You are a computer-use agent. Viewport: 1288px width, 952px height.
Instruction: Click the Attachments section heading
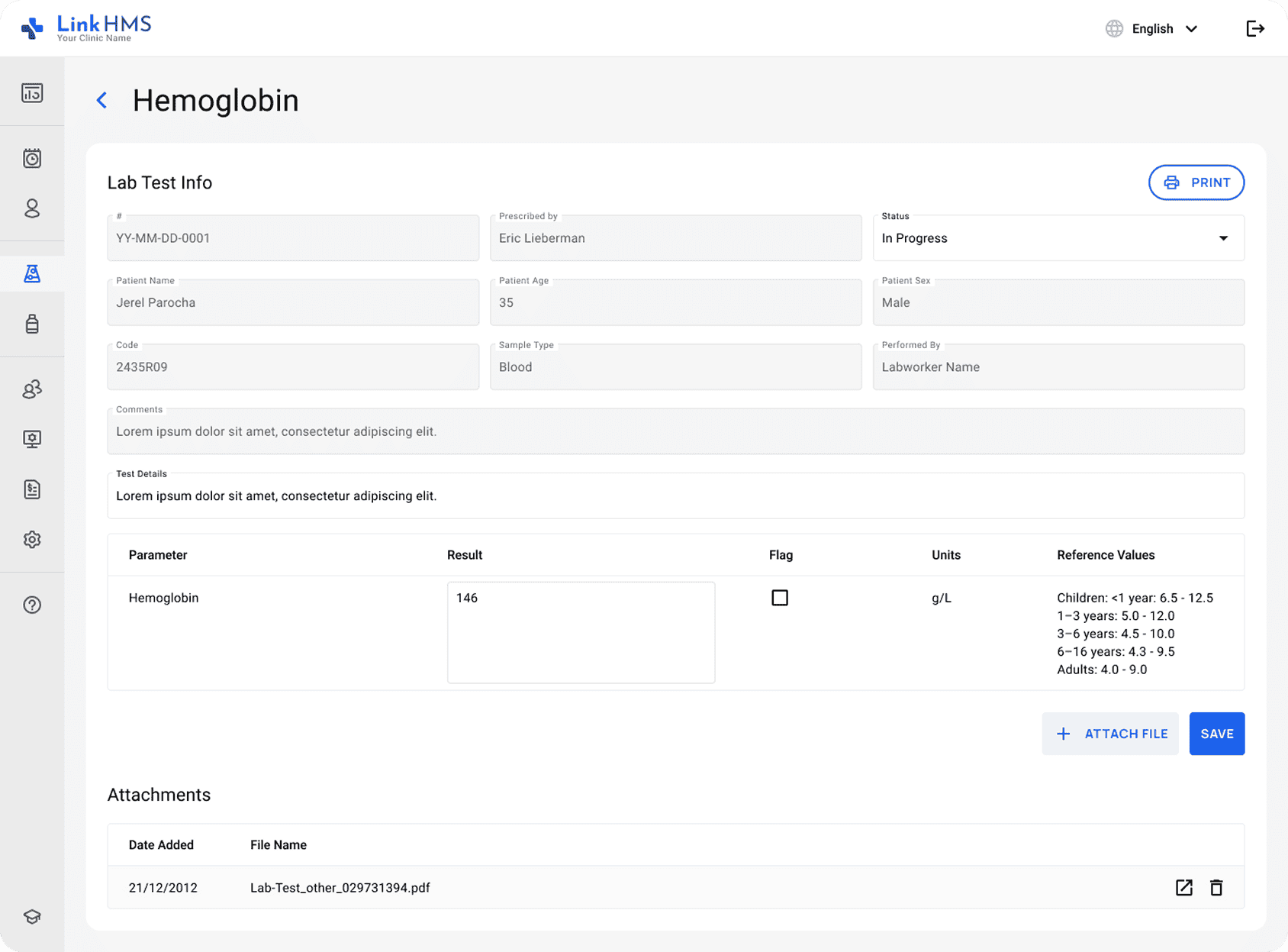[x=159, y=795]
